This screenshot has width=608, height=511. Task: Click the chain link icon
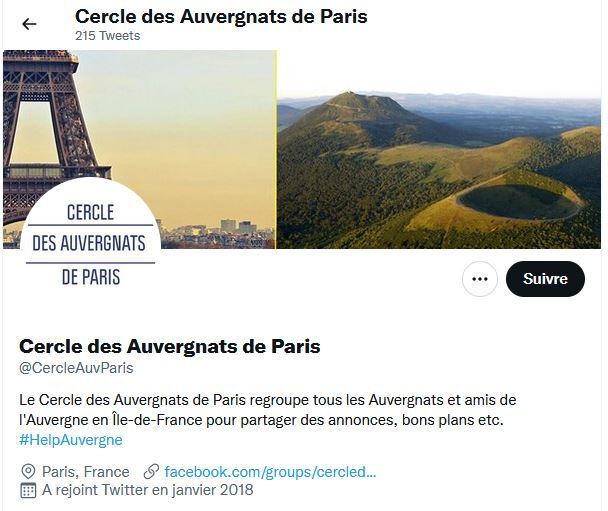point(151,471)
